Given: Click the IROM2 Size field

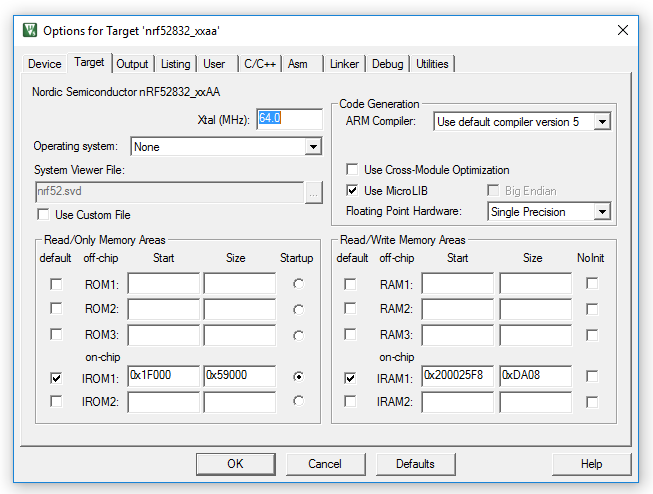Looking at the screenshot, I should pyautogui.click(x=239, y=402).
